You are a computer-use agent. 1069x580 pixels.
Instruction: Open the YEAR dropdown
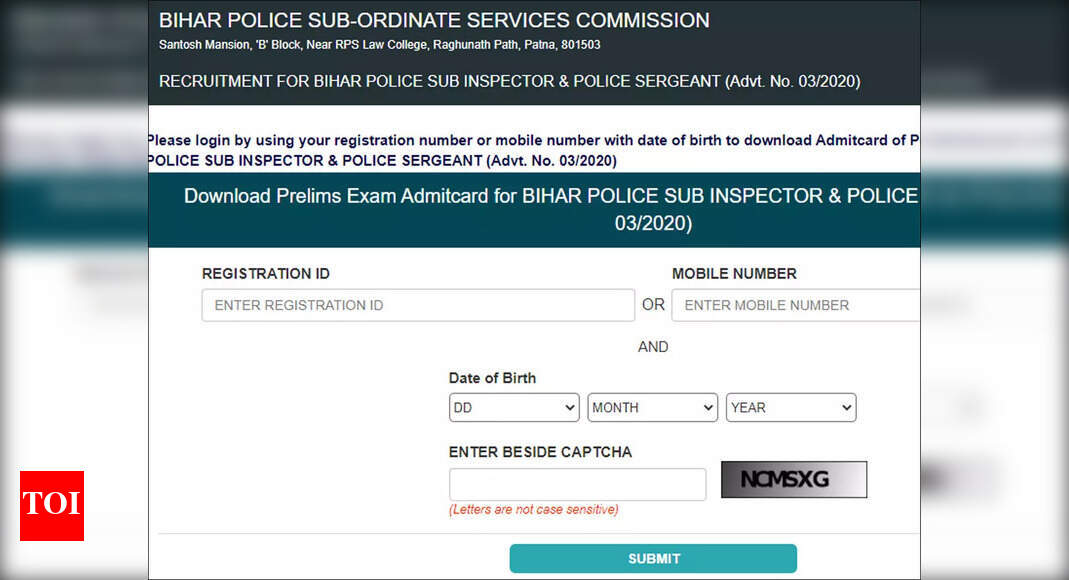[791, 408]
